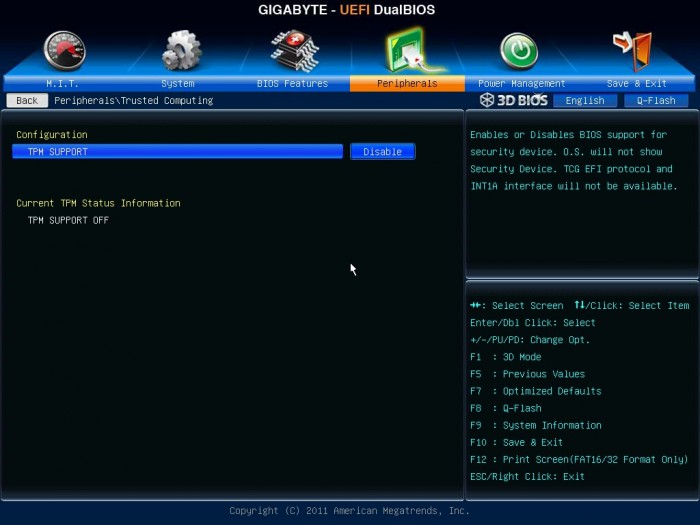The image size is (700, 525).
Task: Click the F12 : Print Screen hint
Action: click(579, 459)
